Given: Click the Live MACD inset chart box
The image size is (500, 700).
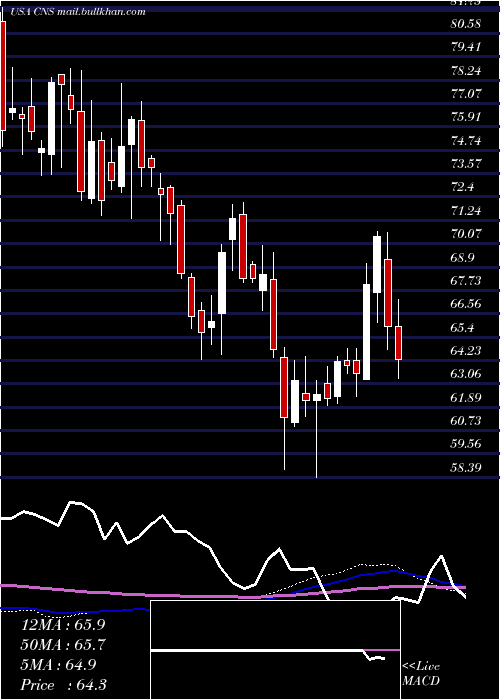Looking at the screenshot, I should coord(275,650).
